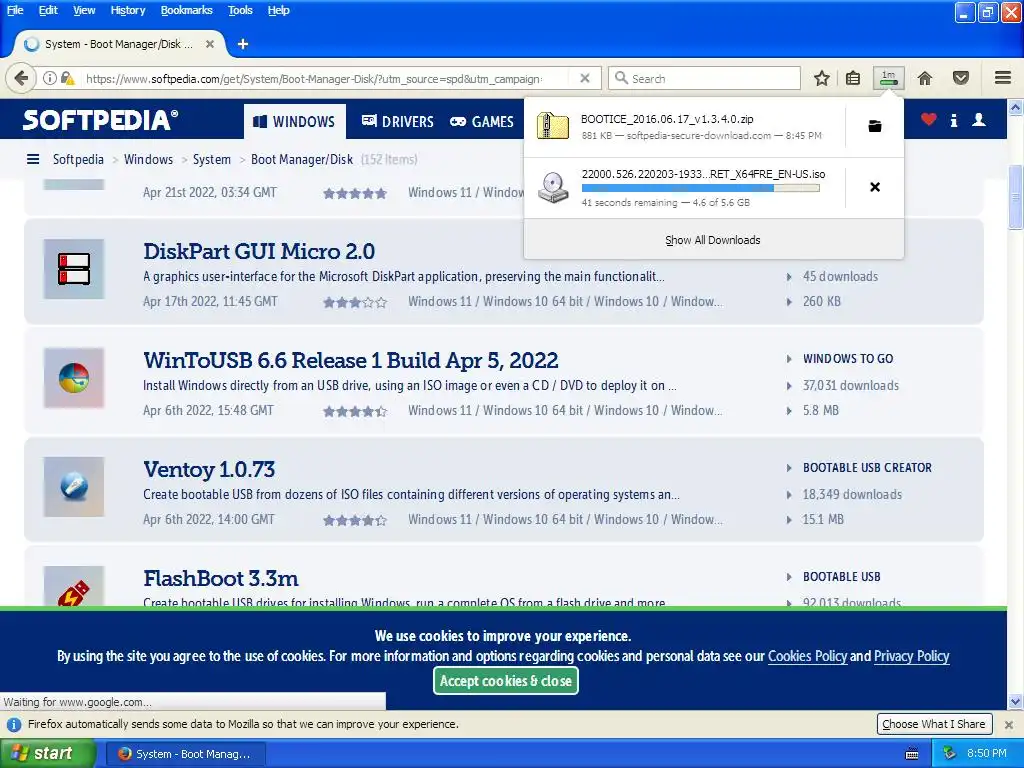Open on-screen keyboard tray icon
The image size is (1024, 768).
912,754
